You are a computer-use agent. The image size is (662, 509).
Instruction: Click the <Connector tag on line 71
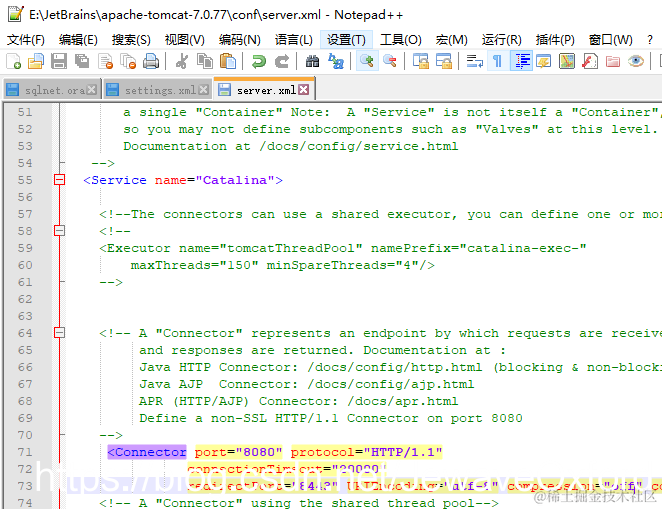(147, 452)
